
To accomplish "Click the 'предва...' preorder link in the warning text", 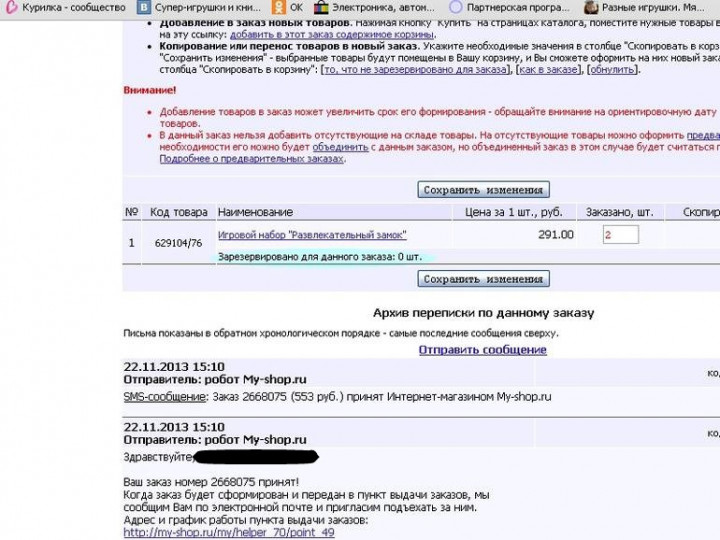I will tap(703, 136).
